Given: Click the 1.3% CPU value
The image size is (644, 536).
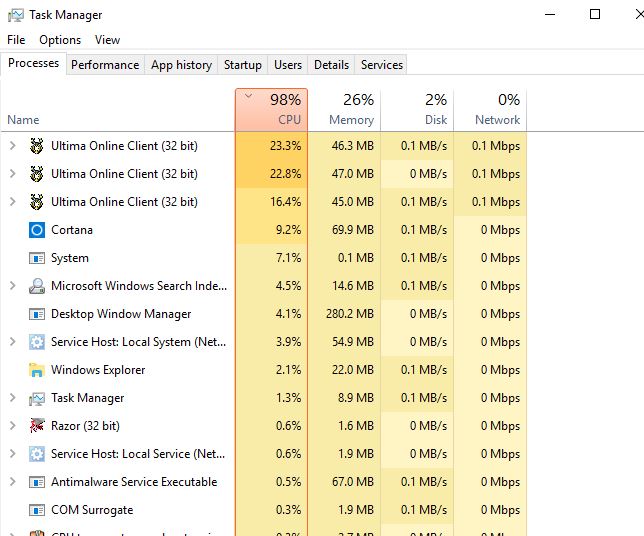Looking at the screenshot, I should point(289,398).
